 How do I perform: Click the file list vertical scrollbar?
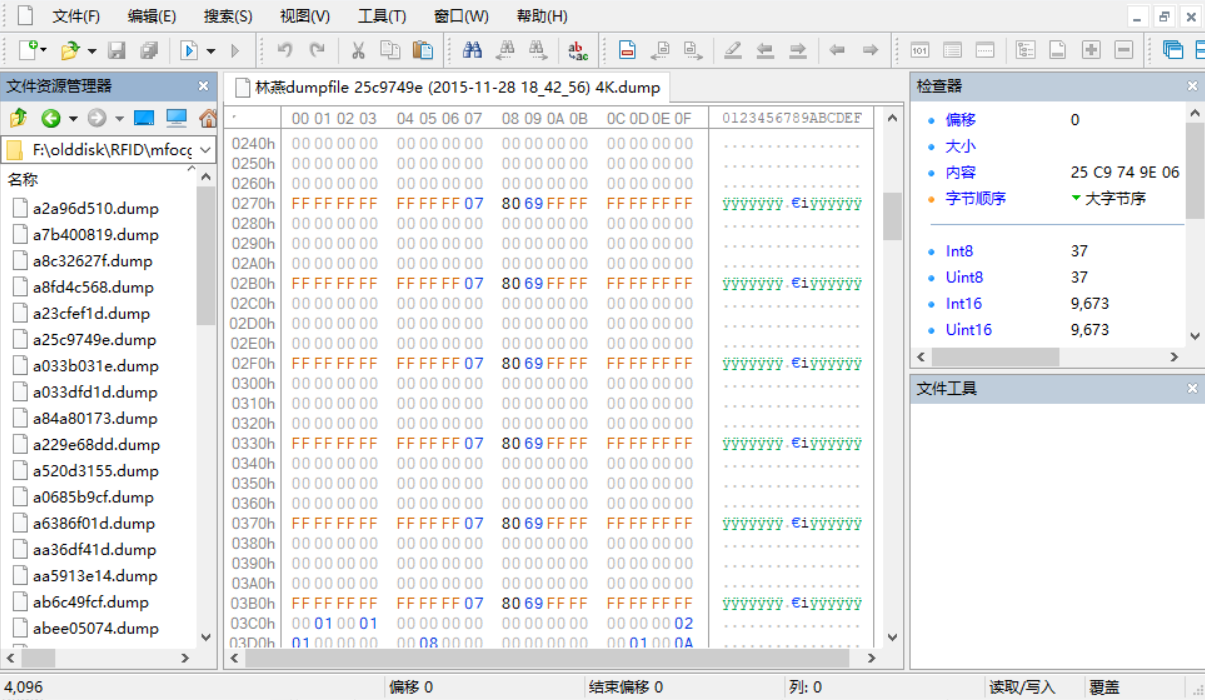(x=205, y=407)
